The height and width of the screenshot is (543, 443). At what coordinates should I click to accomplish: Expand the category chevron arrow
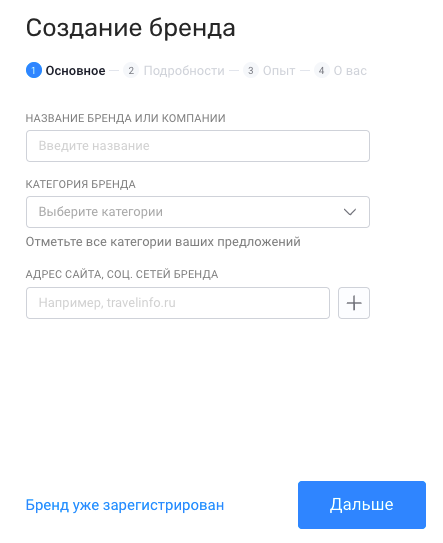click(350, 212)
